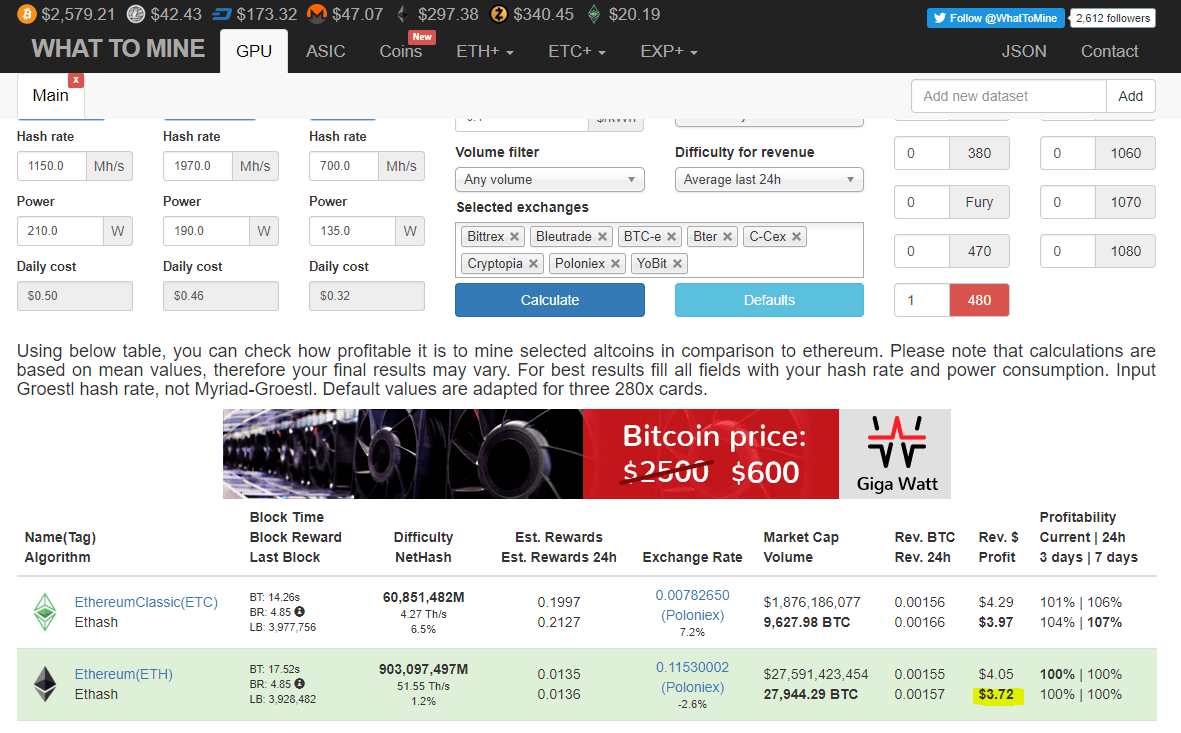Toggle the 1060 GPU card button
1181x733 pixels.
1125,153
